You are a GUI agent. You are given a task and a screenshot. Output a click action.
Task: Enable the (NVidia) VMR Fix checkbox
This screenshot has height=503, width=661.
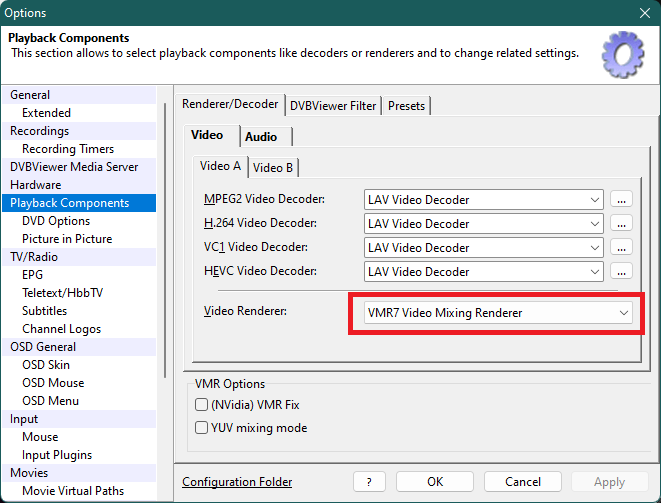[x=200, y=405]
